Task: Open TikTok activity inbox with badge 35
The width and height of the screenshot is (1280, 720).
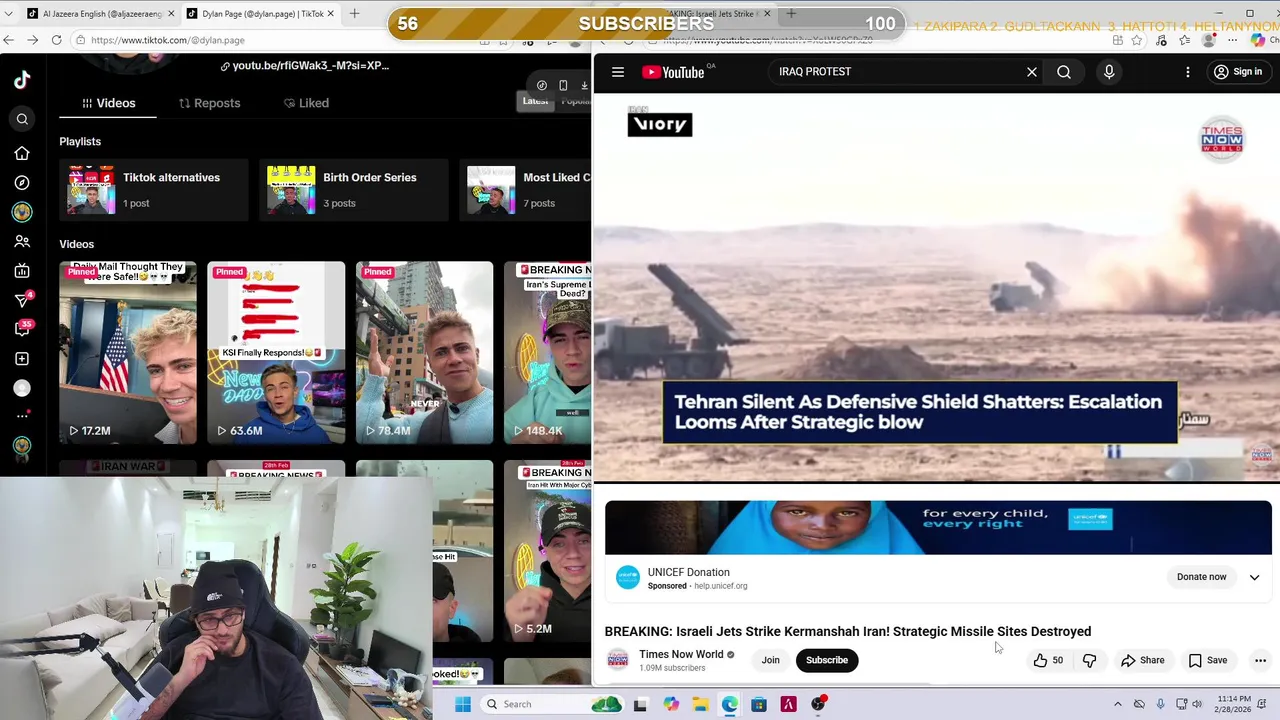Action: [x=22, y=329]
